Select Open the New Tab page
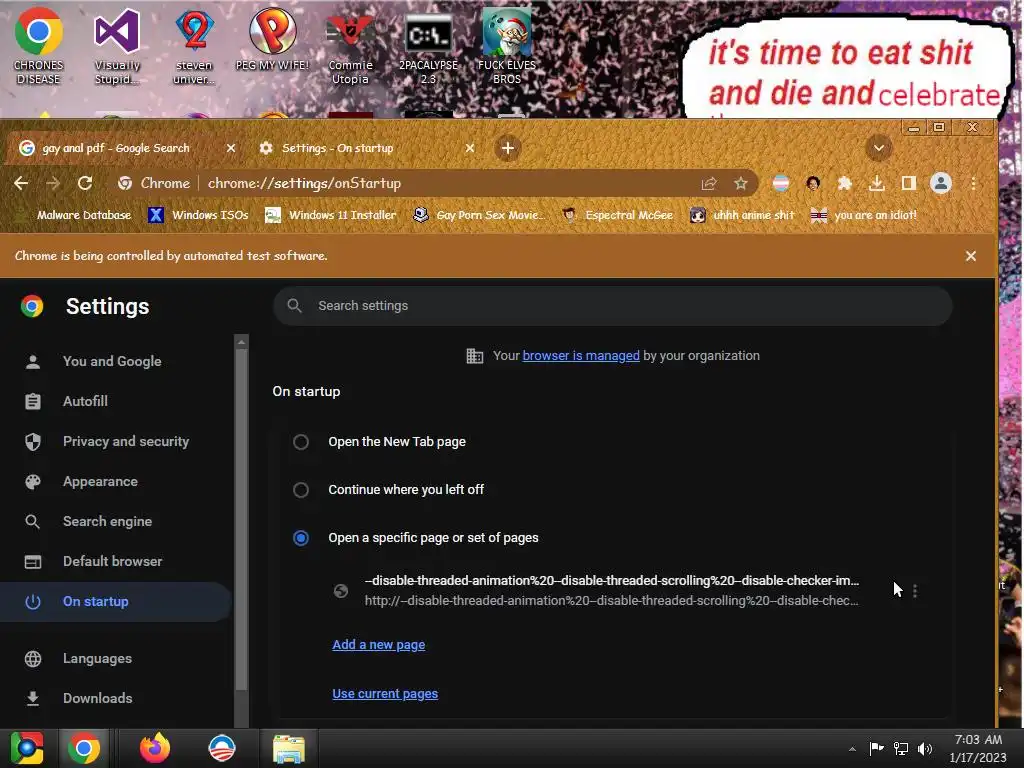 tap(300, 442)
